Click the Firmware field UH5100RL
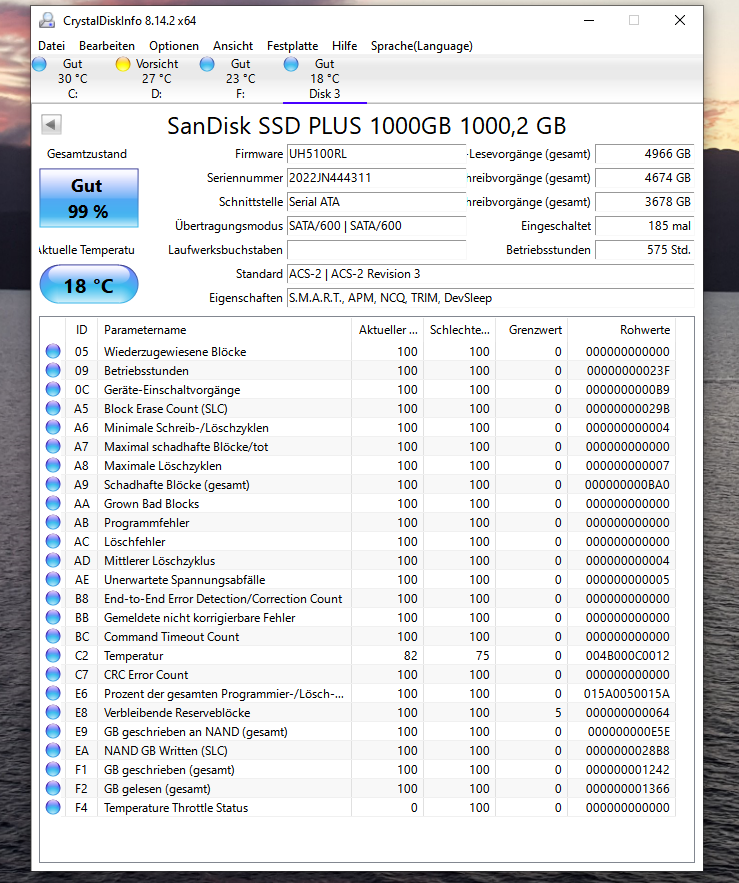The width and height of the screenshot is (739, 883). point(376,154)
